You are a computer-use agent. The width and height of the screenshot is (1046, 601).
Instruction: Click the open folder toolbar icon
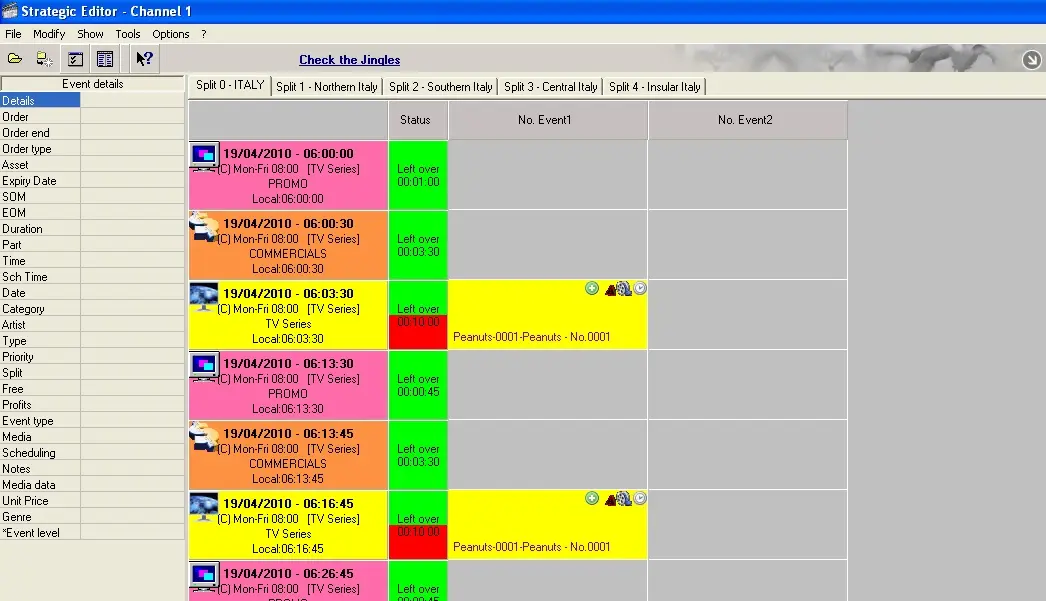pyautogui.click(x=15, y=60)
